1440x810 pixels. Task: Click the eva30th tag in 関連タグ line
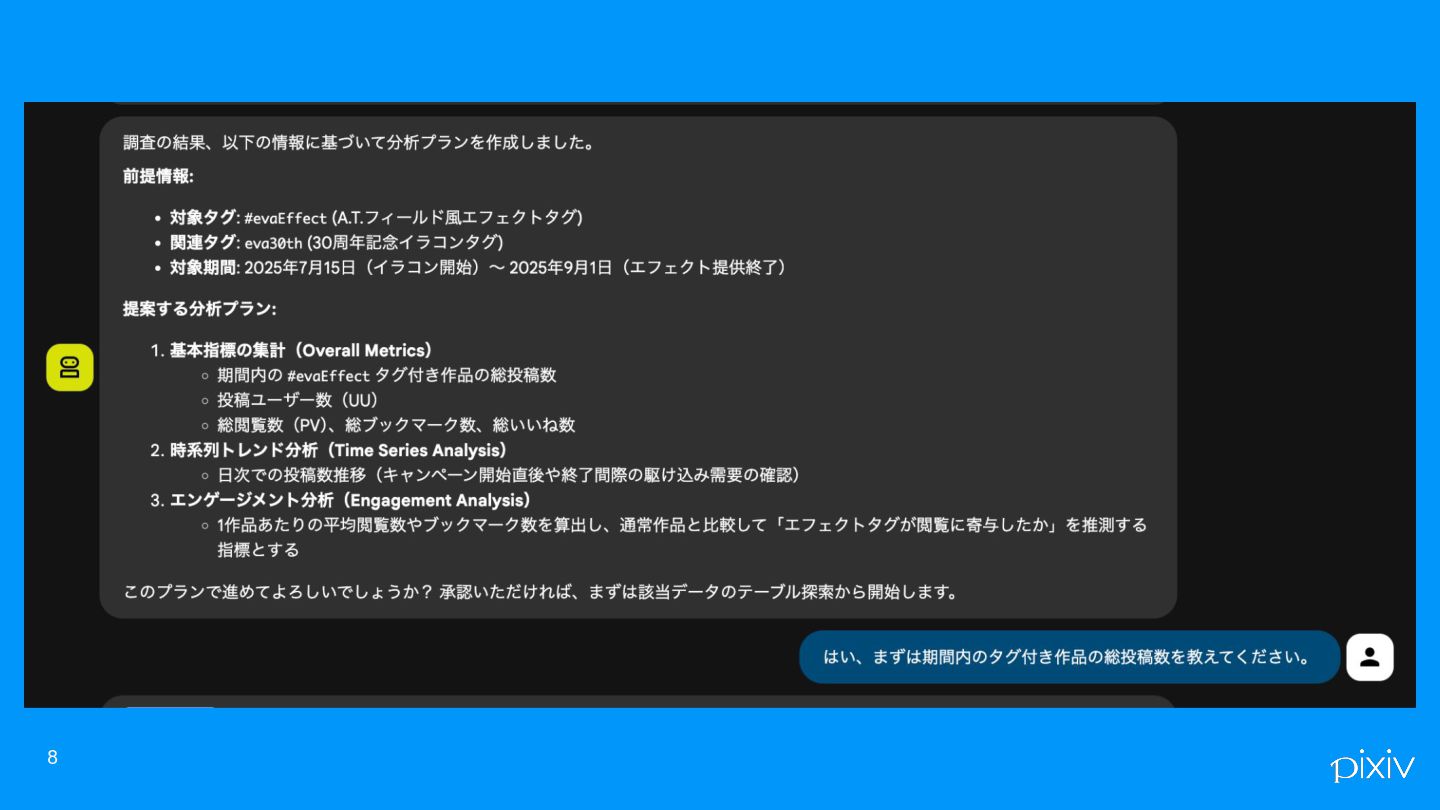coord(273,243)
